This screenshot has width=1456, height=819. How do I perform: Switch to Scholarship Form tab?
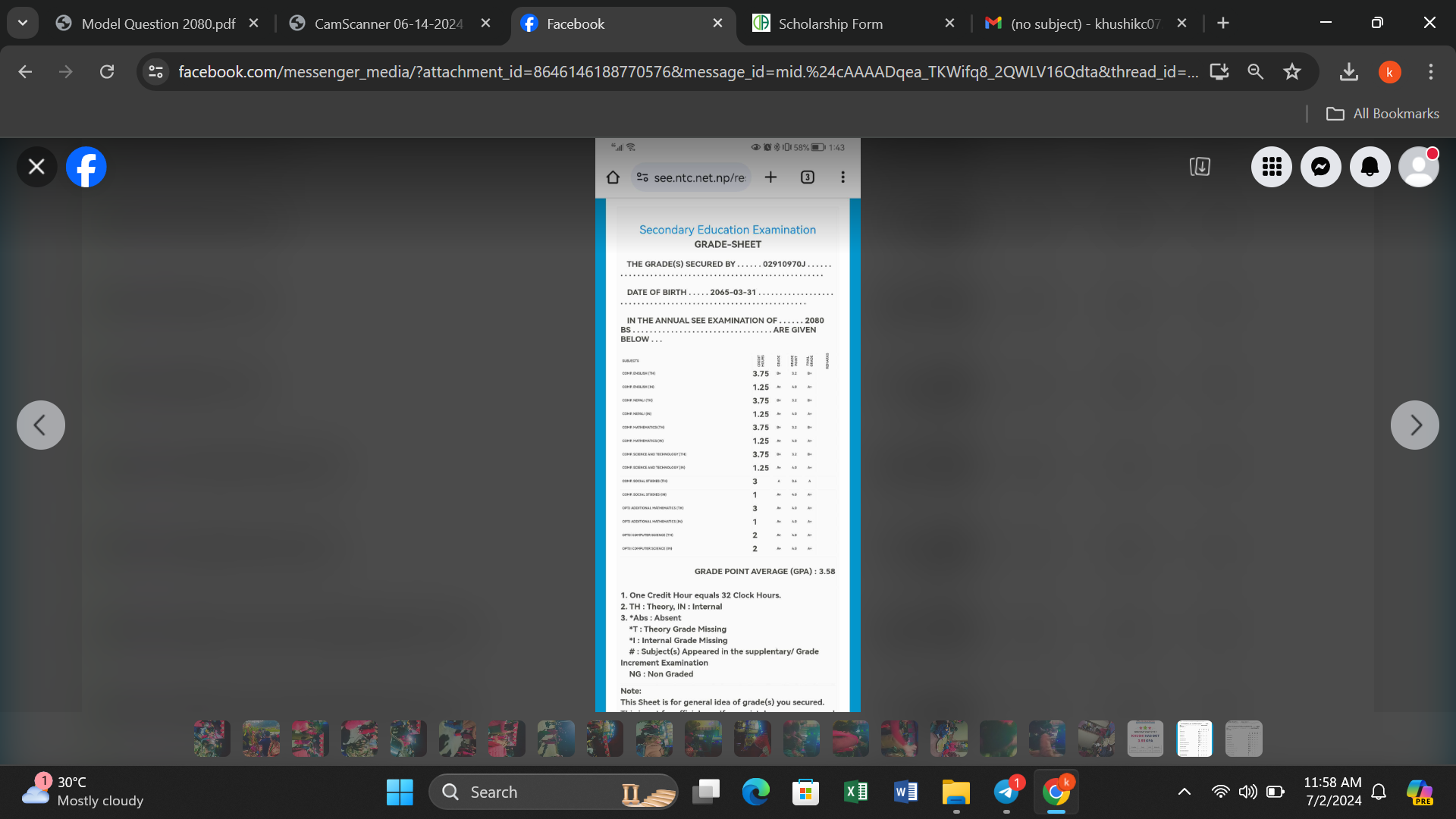(830, 24)
